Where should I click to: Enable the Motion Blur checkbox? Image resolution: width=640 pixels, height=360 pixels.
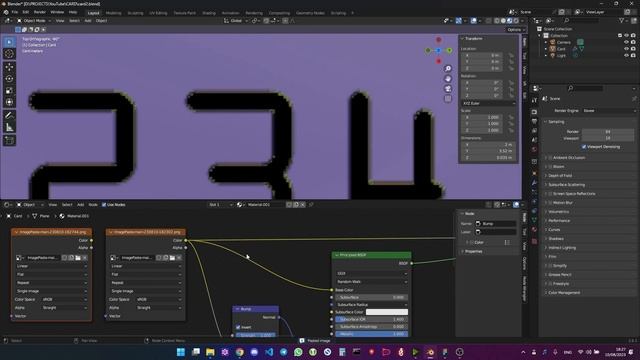(550, 202)
